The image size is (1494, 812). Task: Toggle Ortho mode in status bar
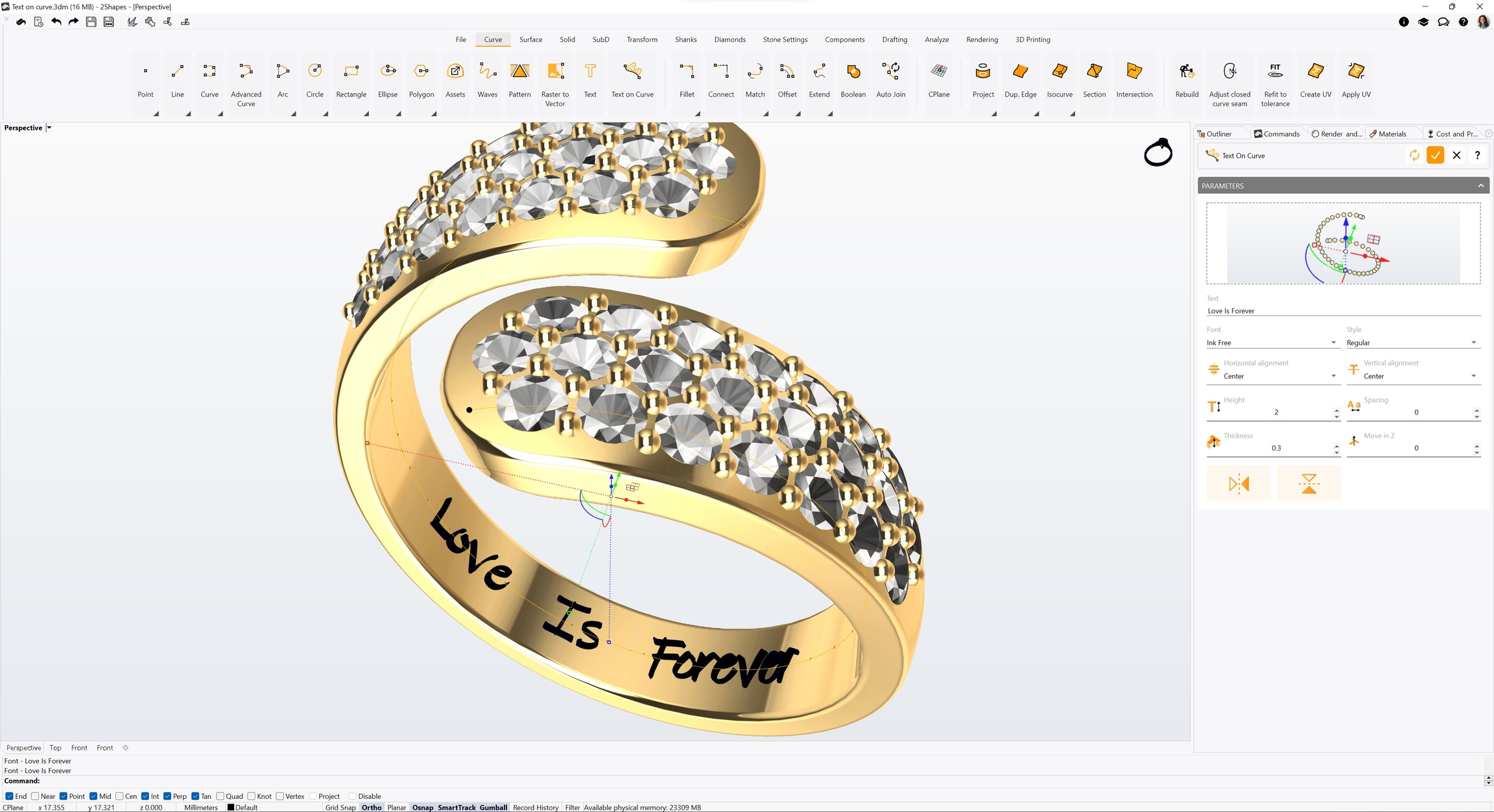pyautogui.click(x=372, y=807)
